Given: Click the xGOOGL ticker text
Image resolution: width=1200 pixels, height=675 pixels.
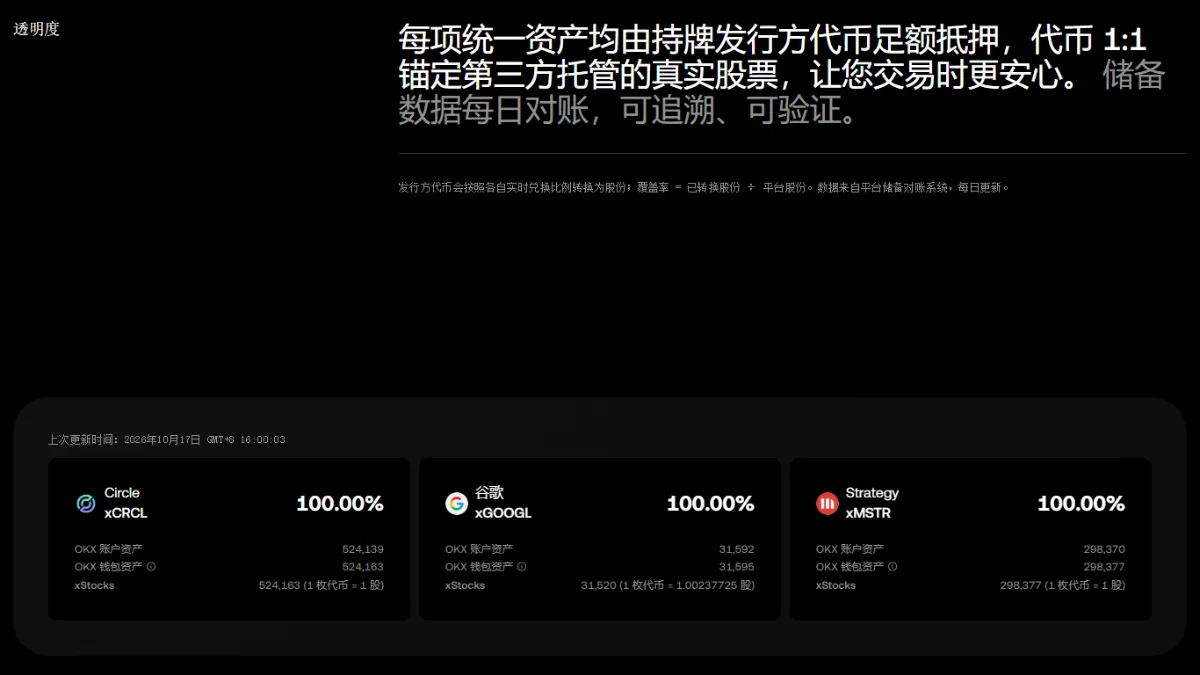Looking at the screenshot, I should click(503, 513).
